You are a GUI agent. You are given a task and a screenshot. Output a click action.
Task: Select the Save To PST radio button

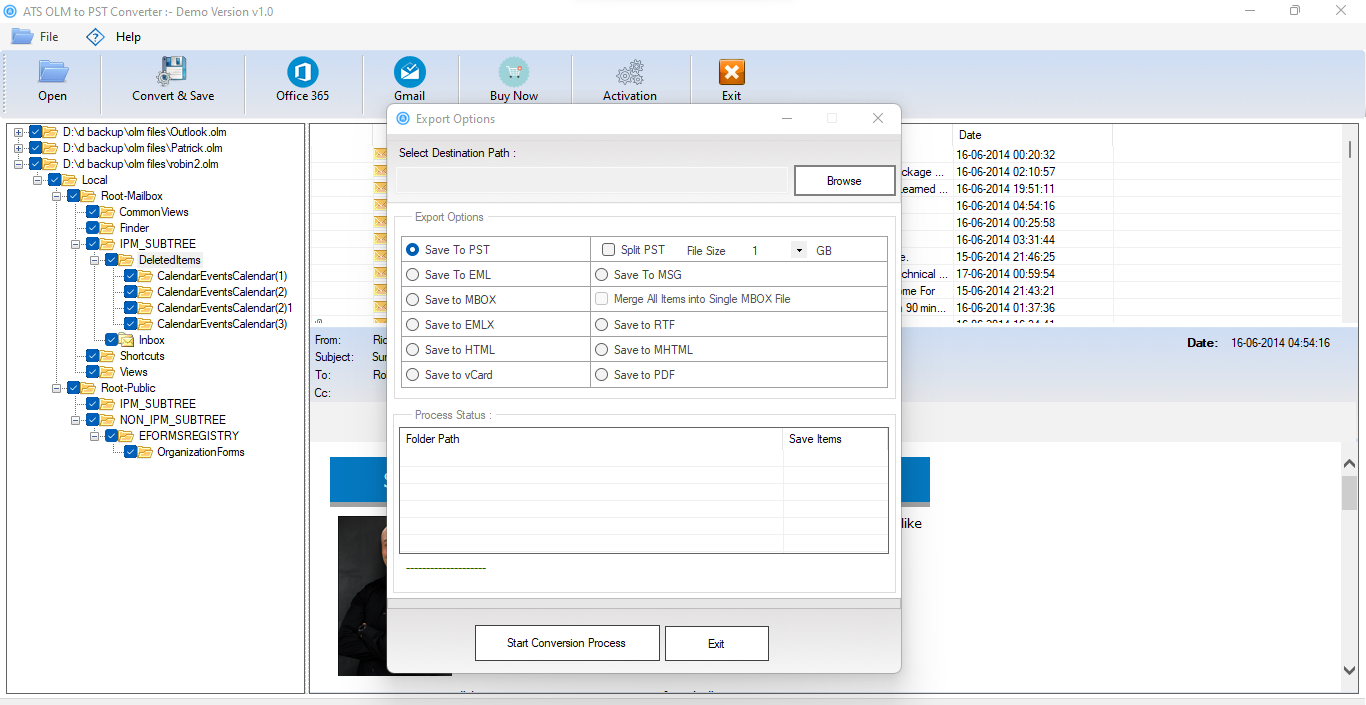coord(411,249)
